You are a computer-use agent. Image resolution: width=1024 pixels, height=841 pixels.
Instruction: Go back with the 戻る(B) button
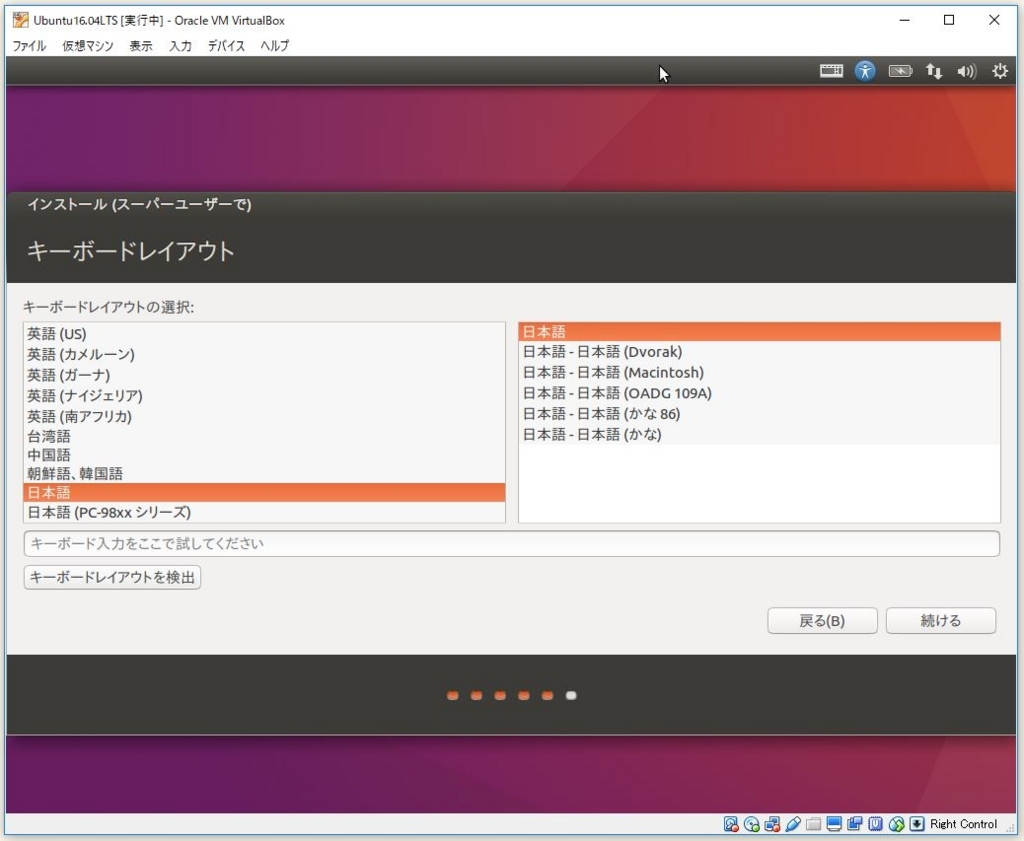(x=822, y=620)
